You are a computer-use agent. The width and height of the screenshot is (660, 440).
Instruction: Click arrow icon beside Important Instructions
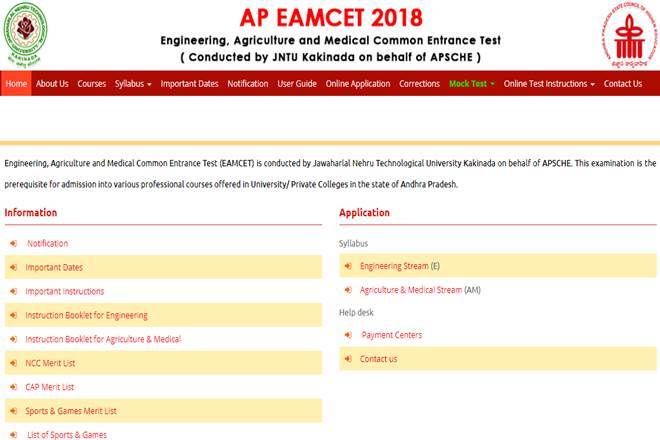[x=13, y=291]
